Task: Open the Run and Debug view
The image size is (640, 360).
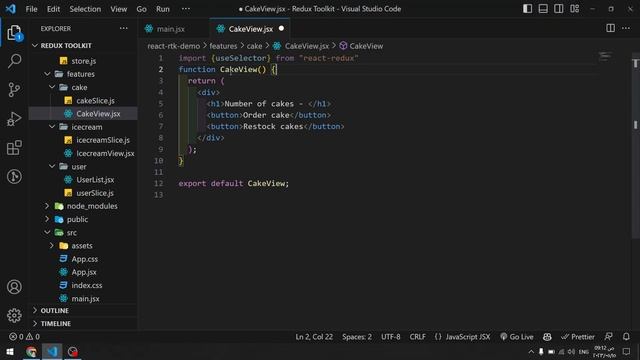Action: (x=14, y=119)
